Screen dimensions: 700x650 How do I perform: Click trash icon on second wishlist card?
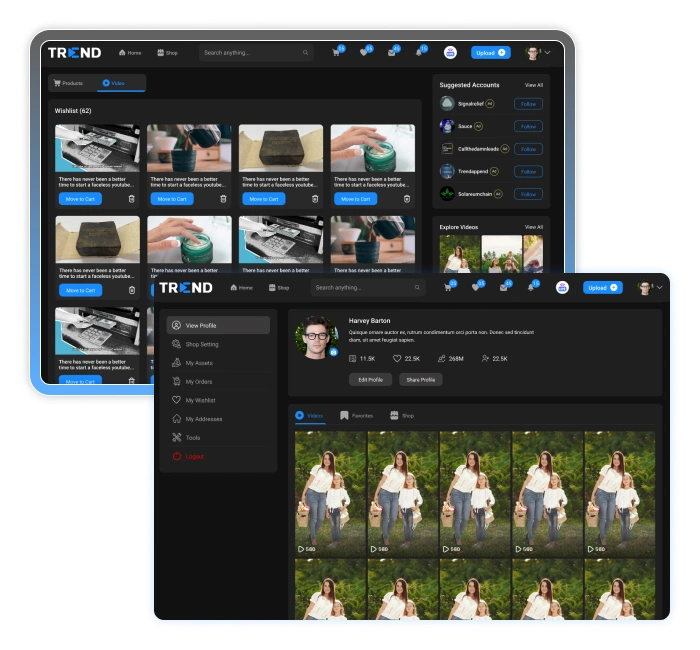223,199
